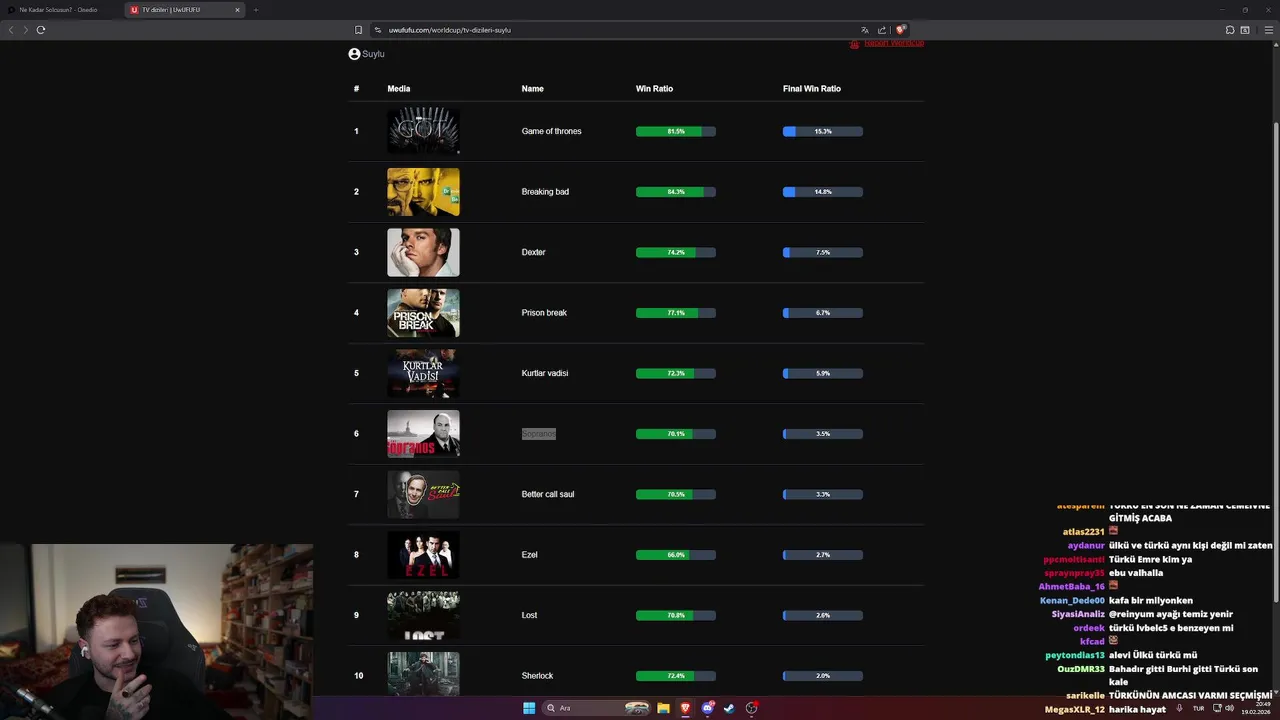This screenshot has height=720, width=1280.
Task: Open the hamburger main menu
Action: click(1269, 30)
